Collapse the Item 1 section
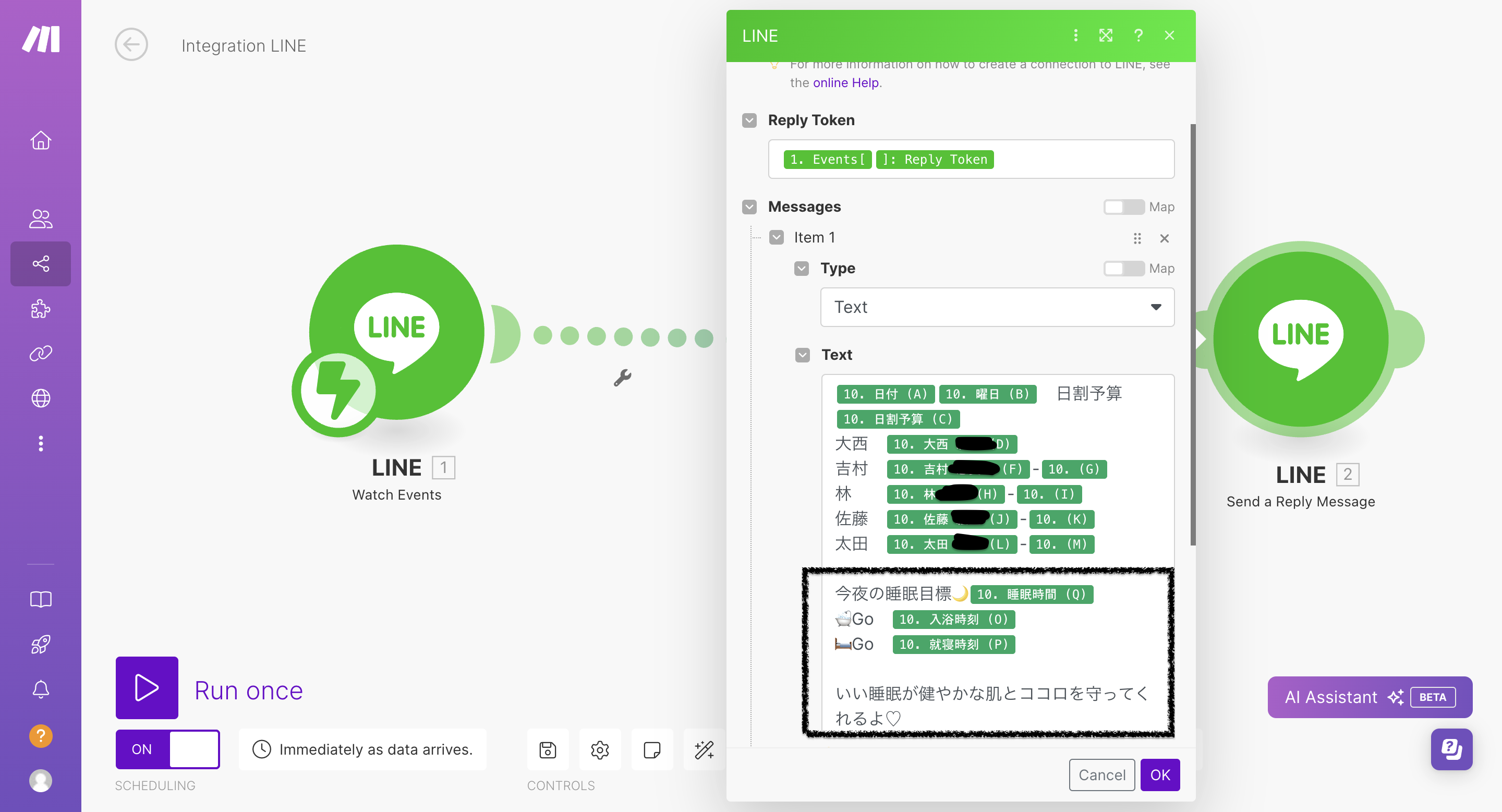 pyautogui.click(x=776, y=238)
